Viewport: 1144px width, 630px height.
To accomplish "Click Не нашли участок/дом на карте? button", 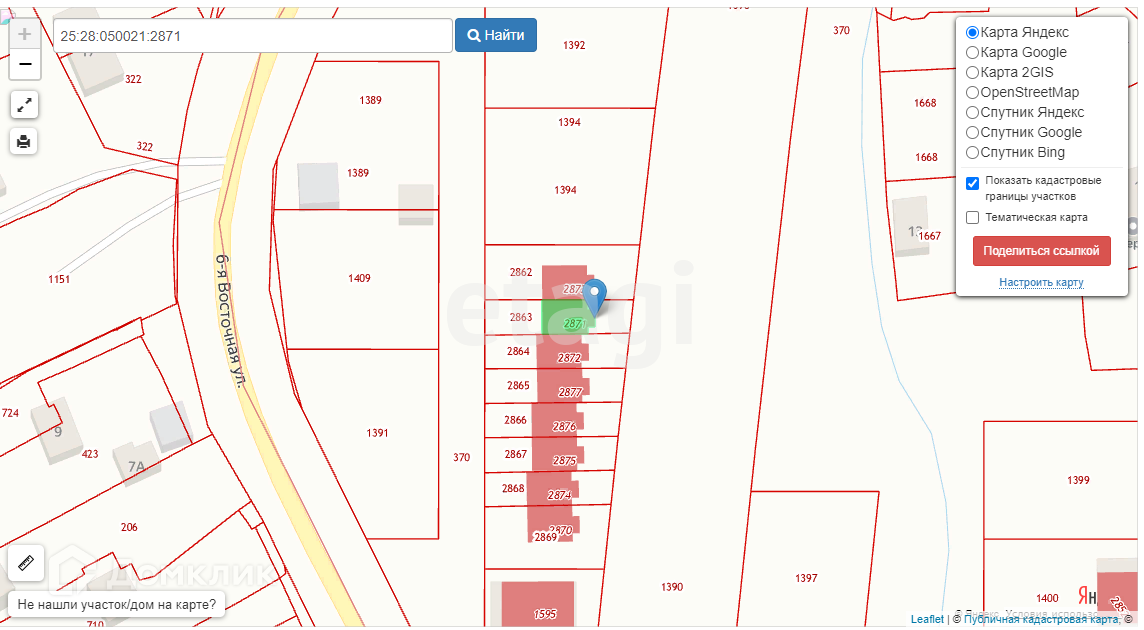I will [117, 604].
